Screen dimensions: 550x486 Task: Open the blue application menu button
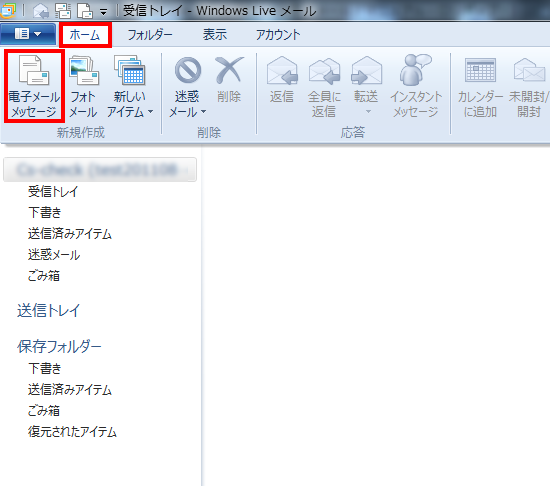[28, 34]
